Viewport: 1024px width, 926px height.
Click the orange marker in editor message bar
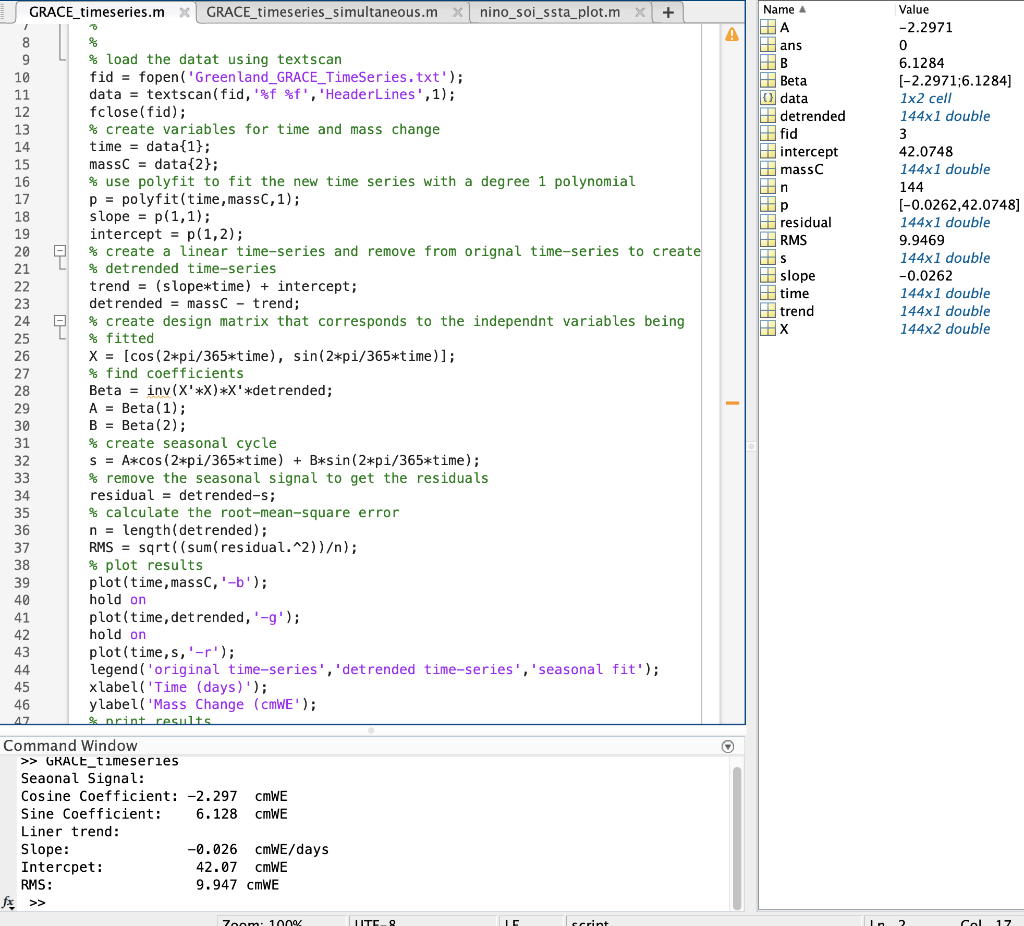731,404
